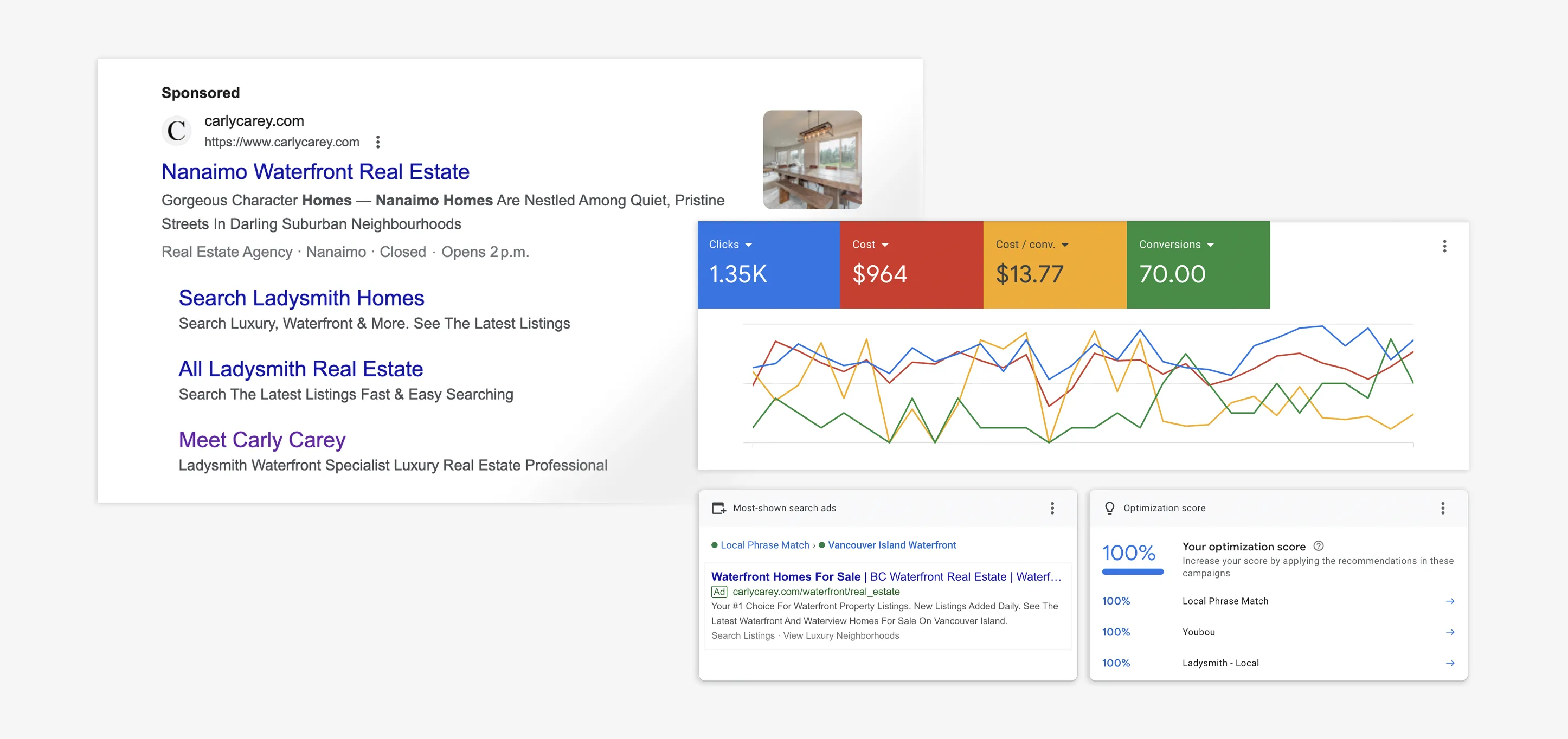Click the https://www.carlycarey.com URL text
Image resolution: width=1568 pixels, height=739 pixels.
282,142
